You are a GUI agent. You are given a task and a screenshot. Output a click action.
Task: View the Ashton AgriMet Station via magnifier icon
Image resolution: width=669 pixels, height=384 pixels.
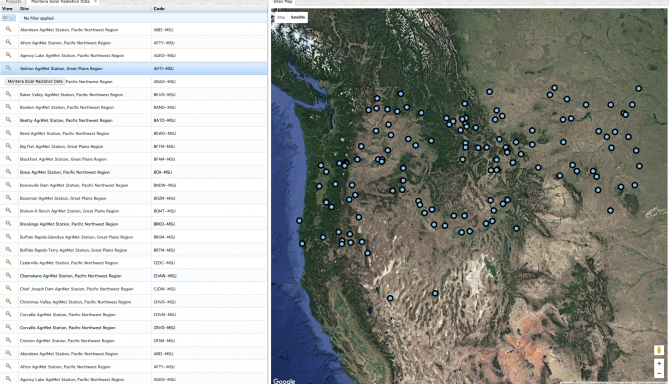pyautogui.click(x=8, y=68)
